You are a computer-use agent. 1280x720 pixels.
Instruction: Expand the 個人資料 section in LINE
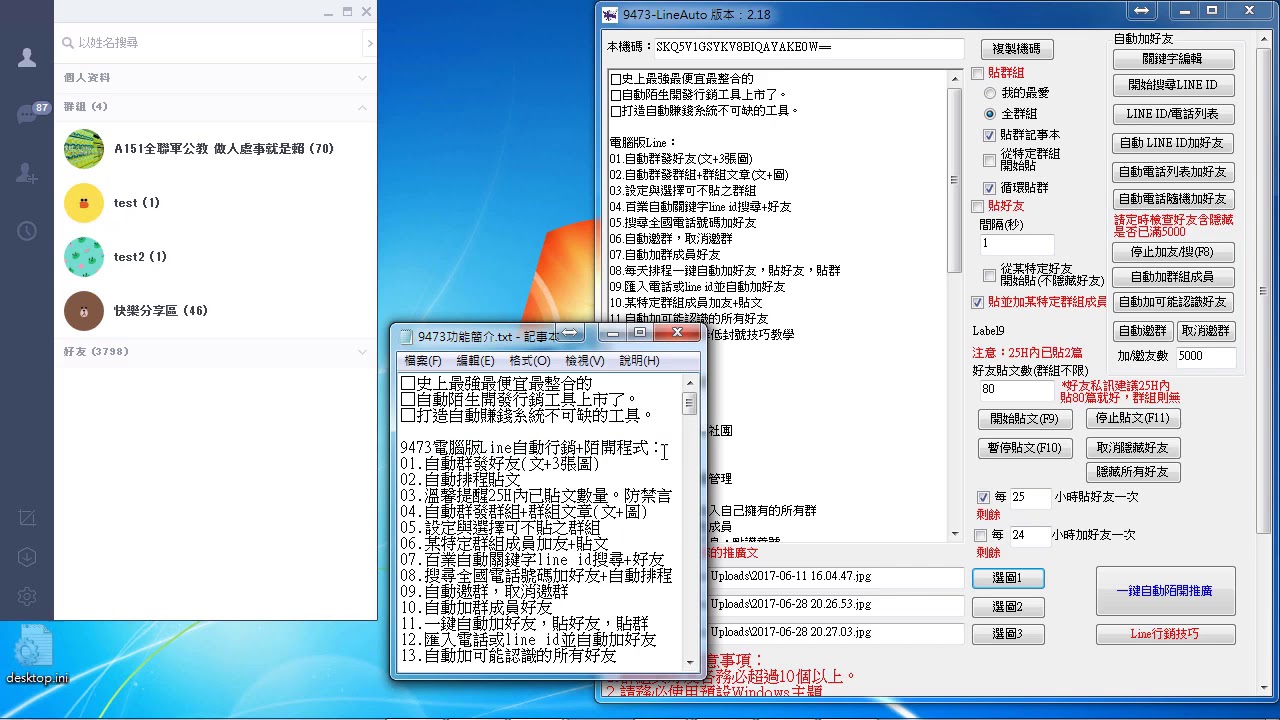click(363, 78)
